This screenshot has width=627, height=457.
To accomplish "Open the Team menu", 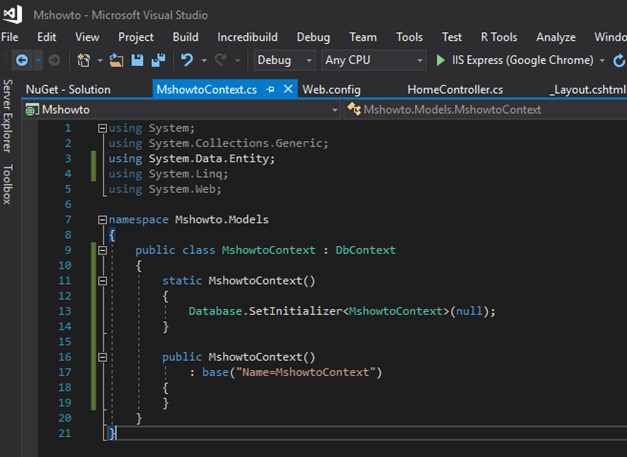I will coord(363,37).
